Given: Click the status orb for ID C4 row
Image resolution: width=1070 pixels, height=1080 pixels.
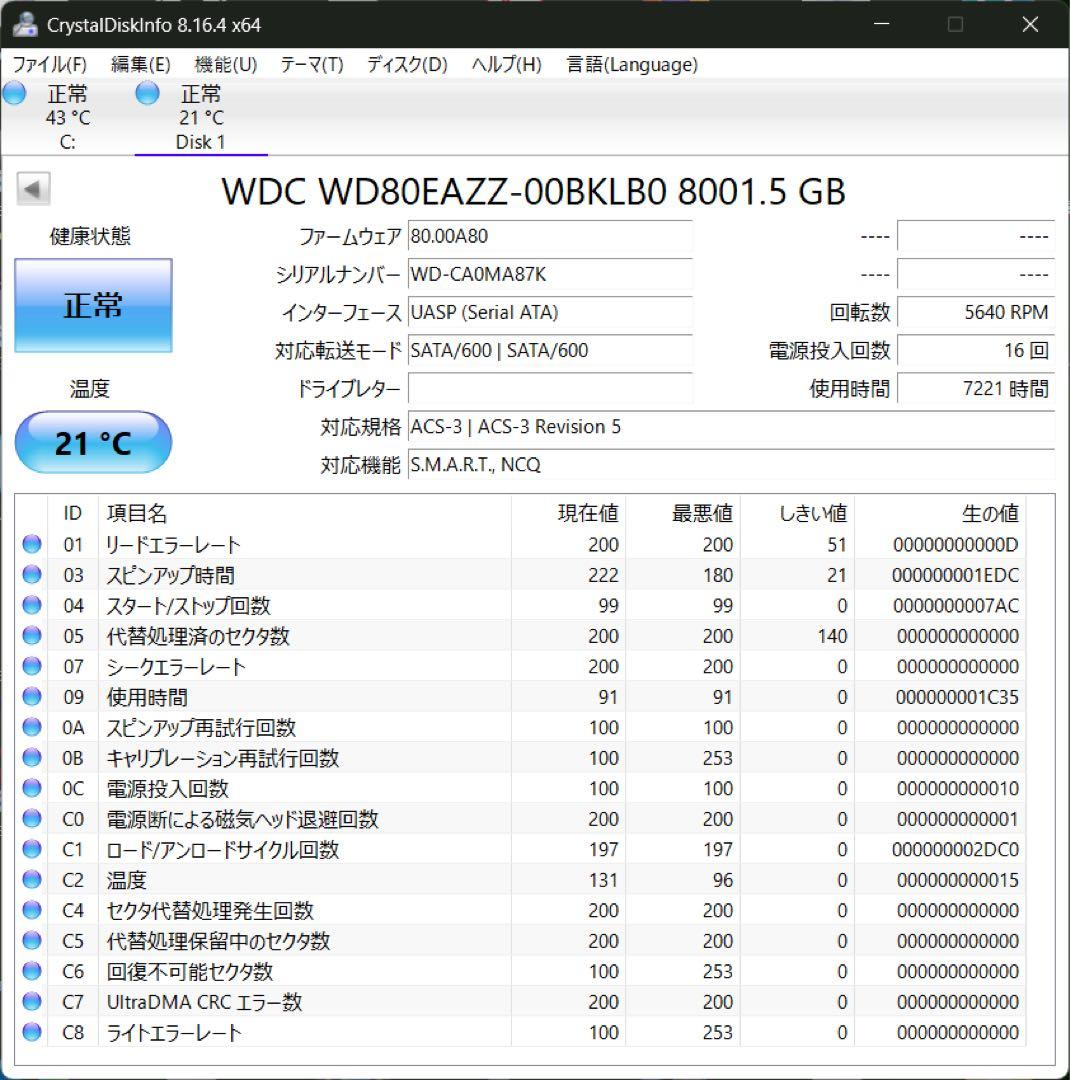Looking at the screenshot, I should 32,910.
